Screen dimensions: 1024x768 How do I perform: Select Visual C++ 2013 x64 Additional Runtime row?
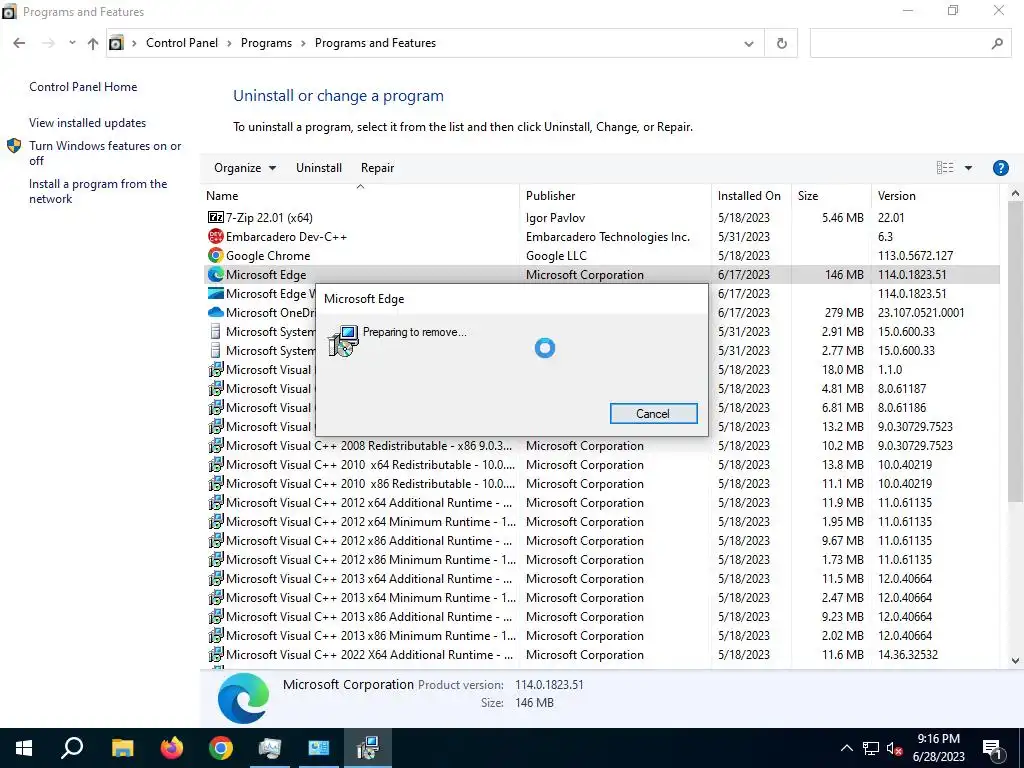pos(601,579)
